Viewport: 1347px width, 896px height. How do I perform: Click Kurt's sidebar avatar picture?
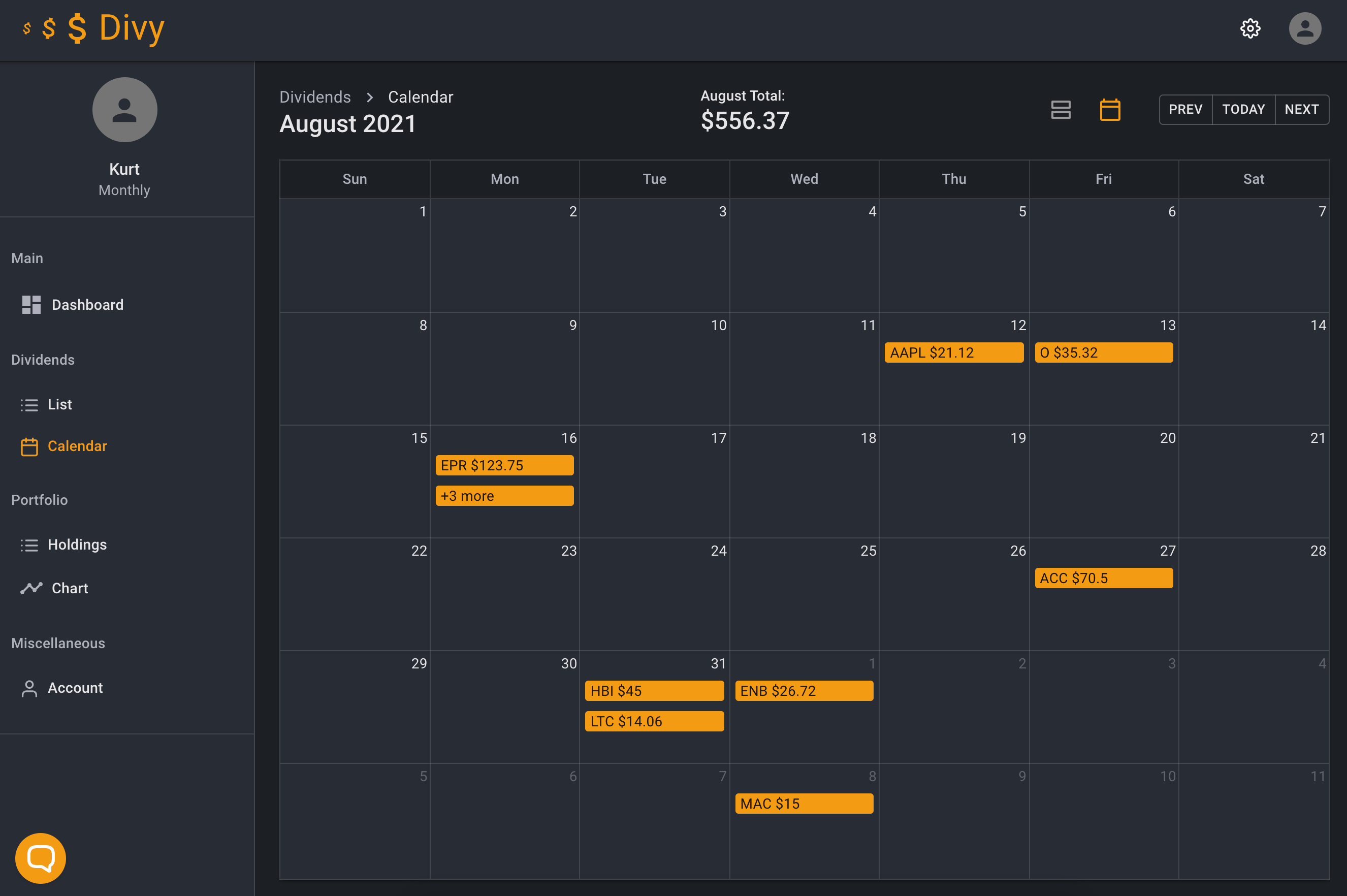(x=124, y=110)
